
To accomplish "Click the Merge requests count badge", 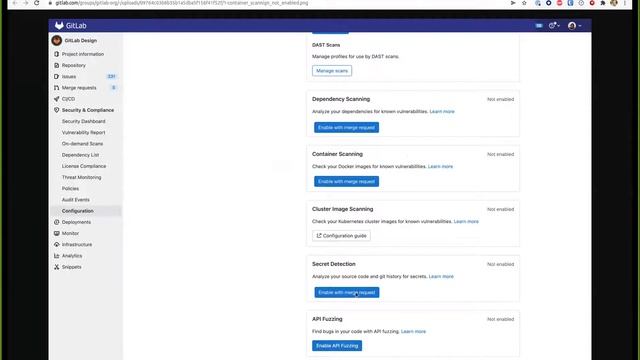I will click(x=113, y=87).
